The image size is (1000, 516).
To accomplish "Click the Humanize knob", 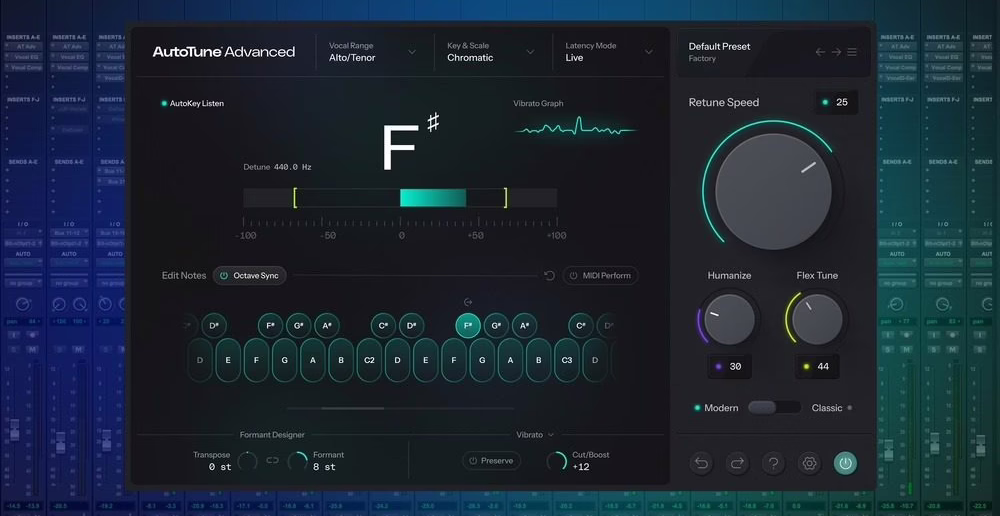I will click(729, 319).
